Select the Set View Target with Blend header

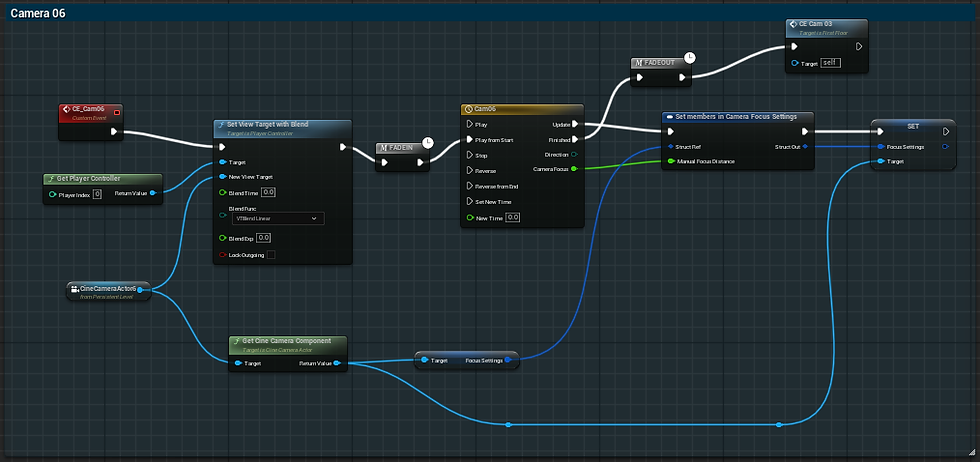pyautogui.click(x=282, y=128)
